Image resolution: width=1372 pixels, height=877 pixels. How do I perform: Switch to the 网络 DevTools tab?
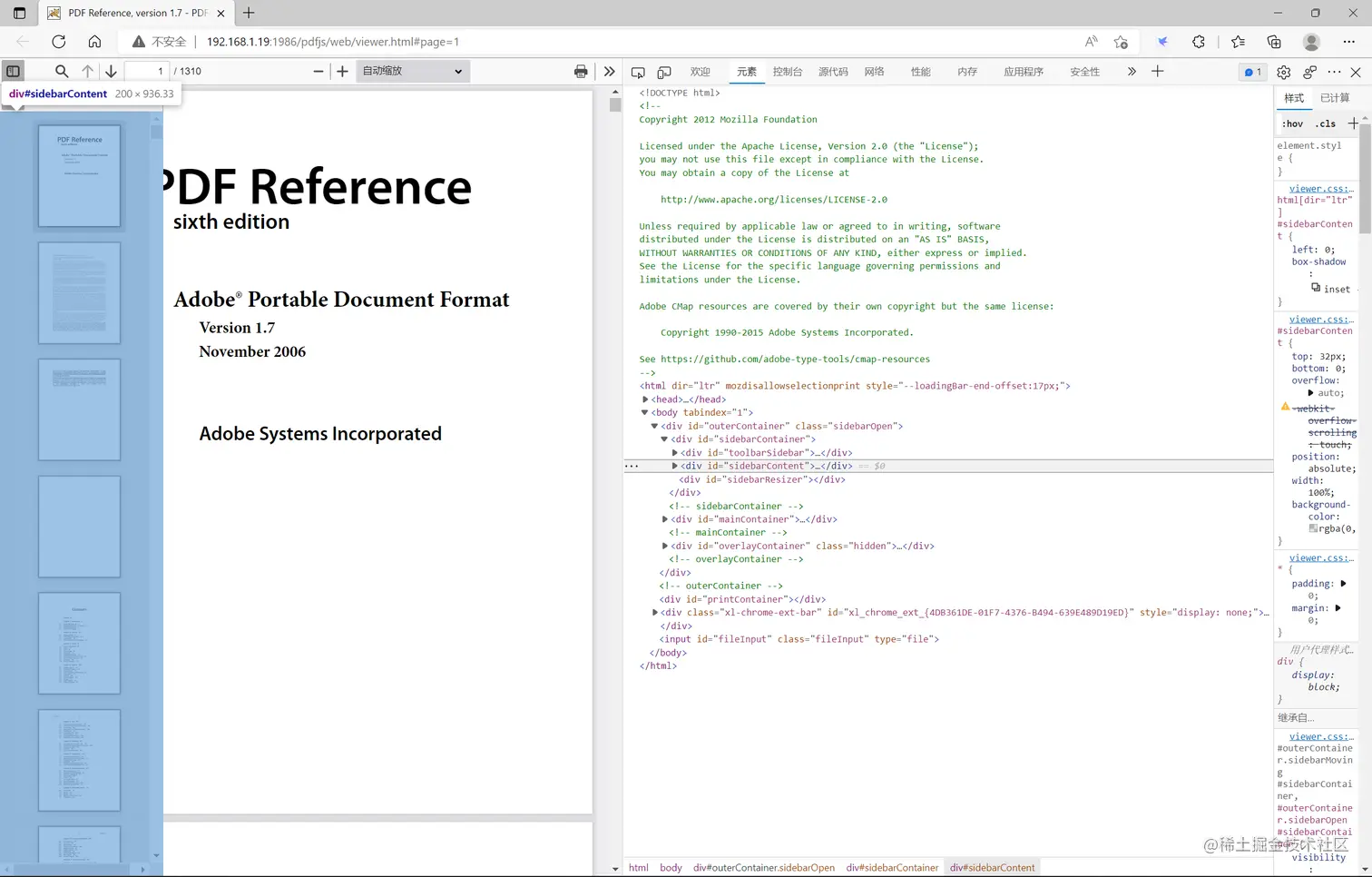point(874,72)
